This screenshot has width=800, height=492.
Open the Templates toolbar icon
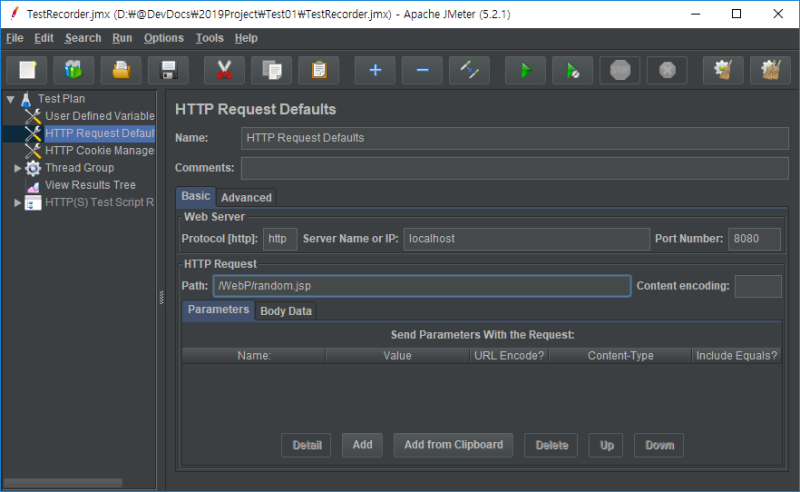pos(74,70)
